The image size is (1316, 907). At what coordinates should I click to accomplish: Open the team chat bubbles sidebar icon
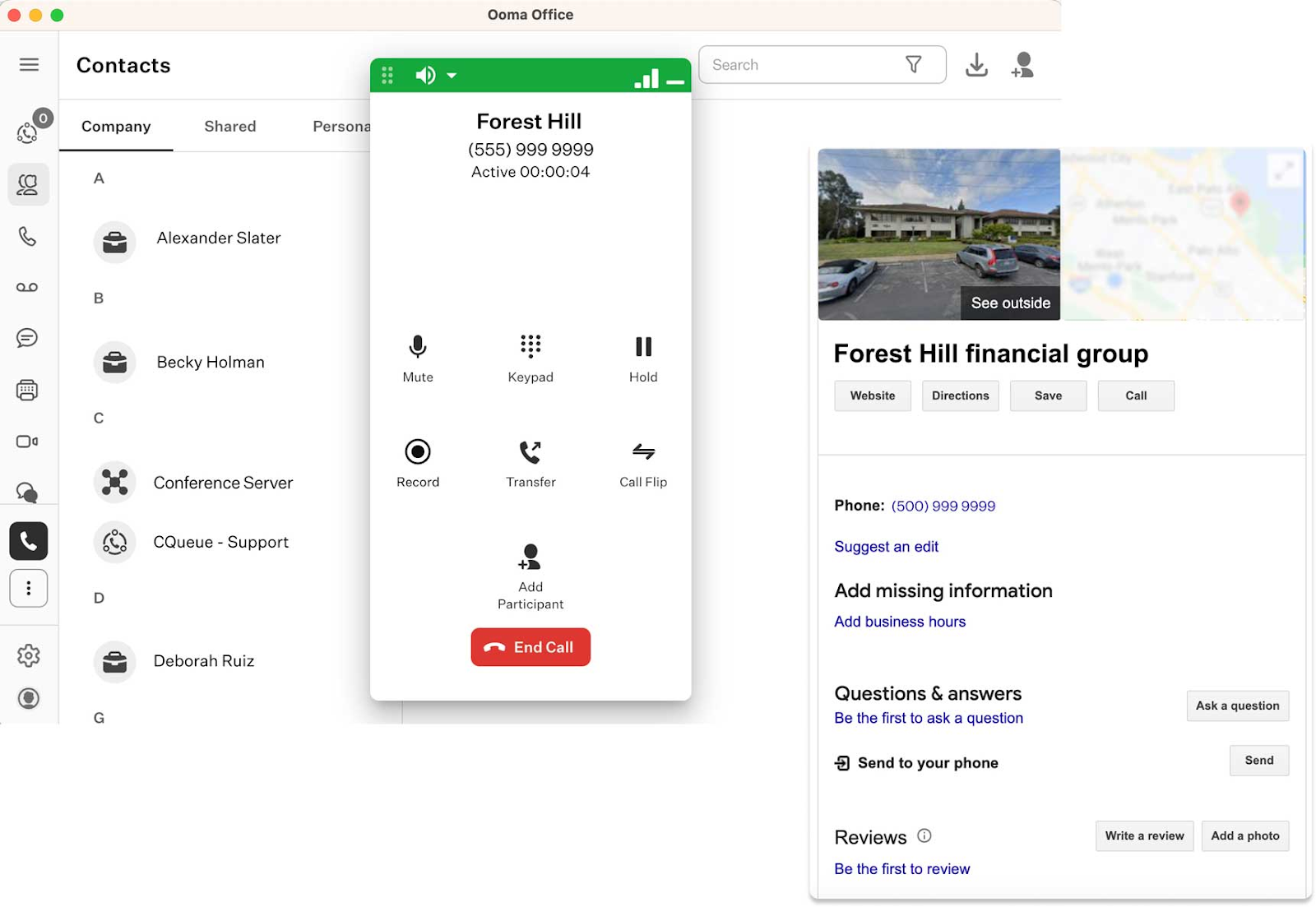pos(27,493)
